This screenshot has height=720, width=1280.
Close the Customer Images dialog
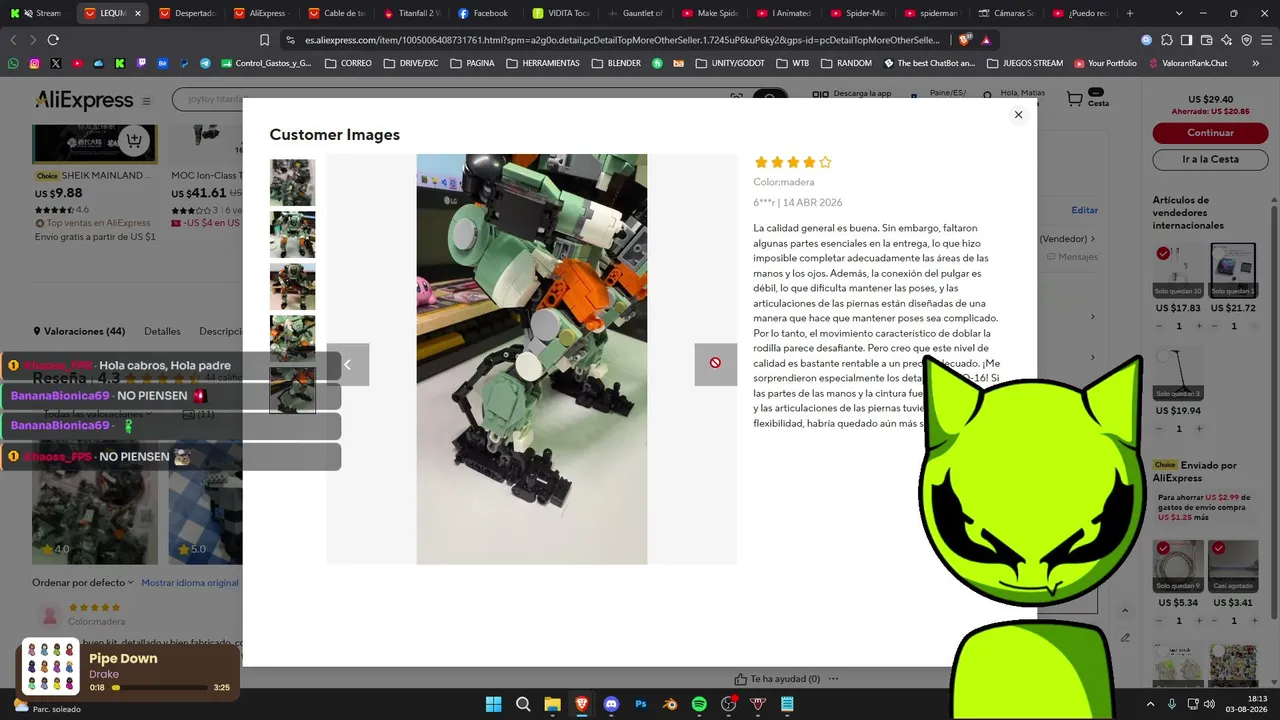coord(1018,115)
